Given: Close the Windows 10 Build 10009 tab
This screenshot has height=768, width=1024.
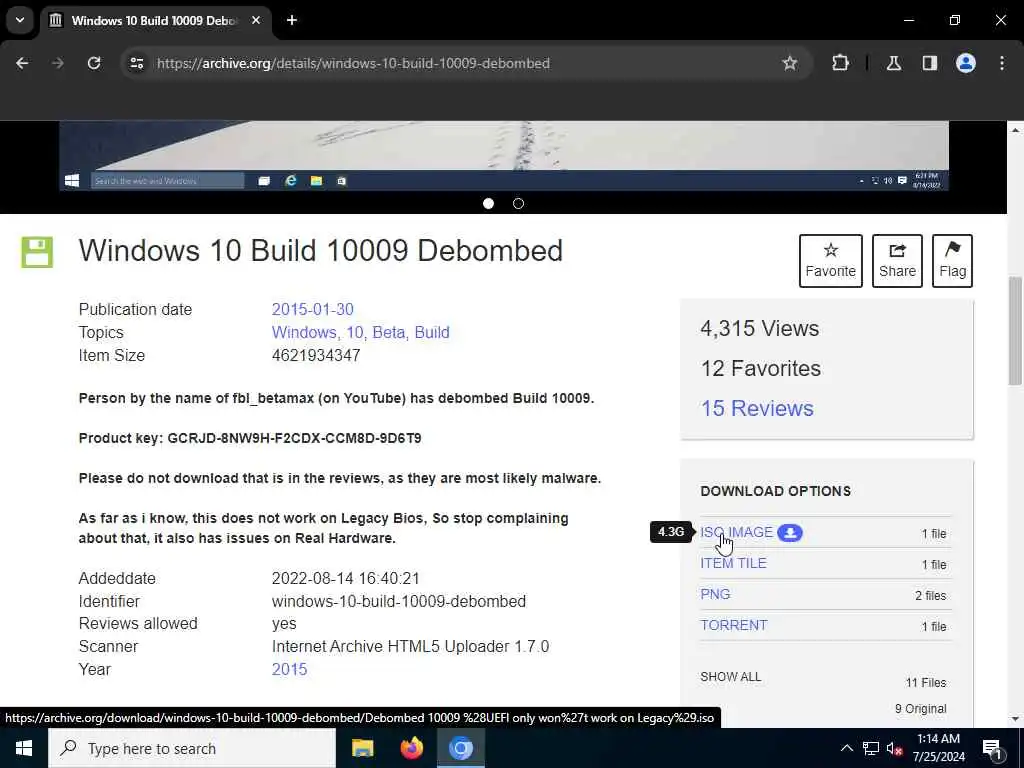Looking at the screenshot, I should pyautogui.click(x=256, y=20).
